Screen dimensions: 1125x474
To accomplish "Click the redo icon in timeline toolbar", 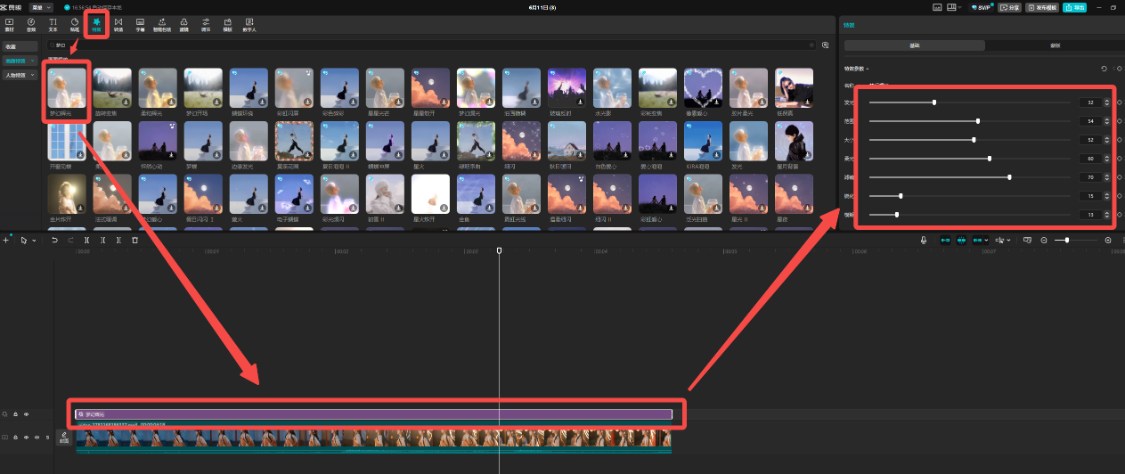I will point(70,240).
